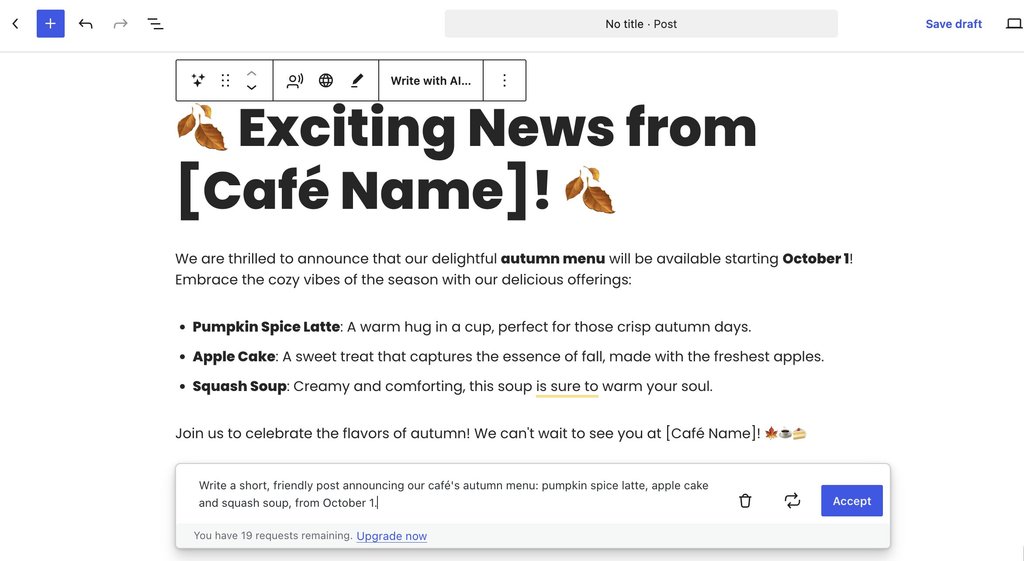Click the 'We are thrilled to announce' paragraph
The width and height of the screenshot is (1024, 561).
514,269
